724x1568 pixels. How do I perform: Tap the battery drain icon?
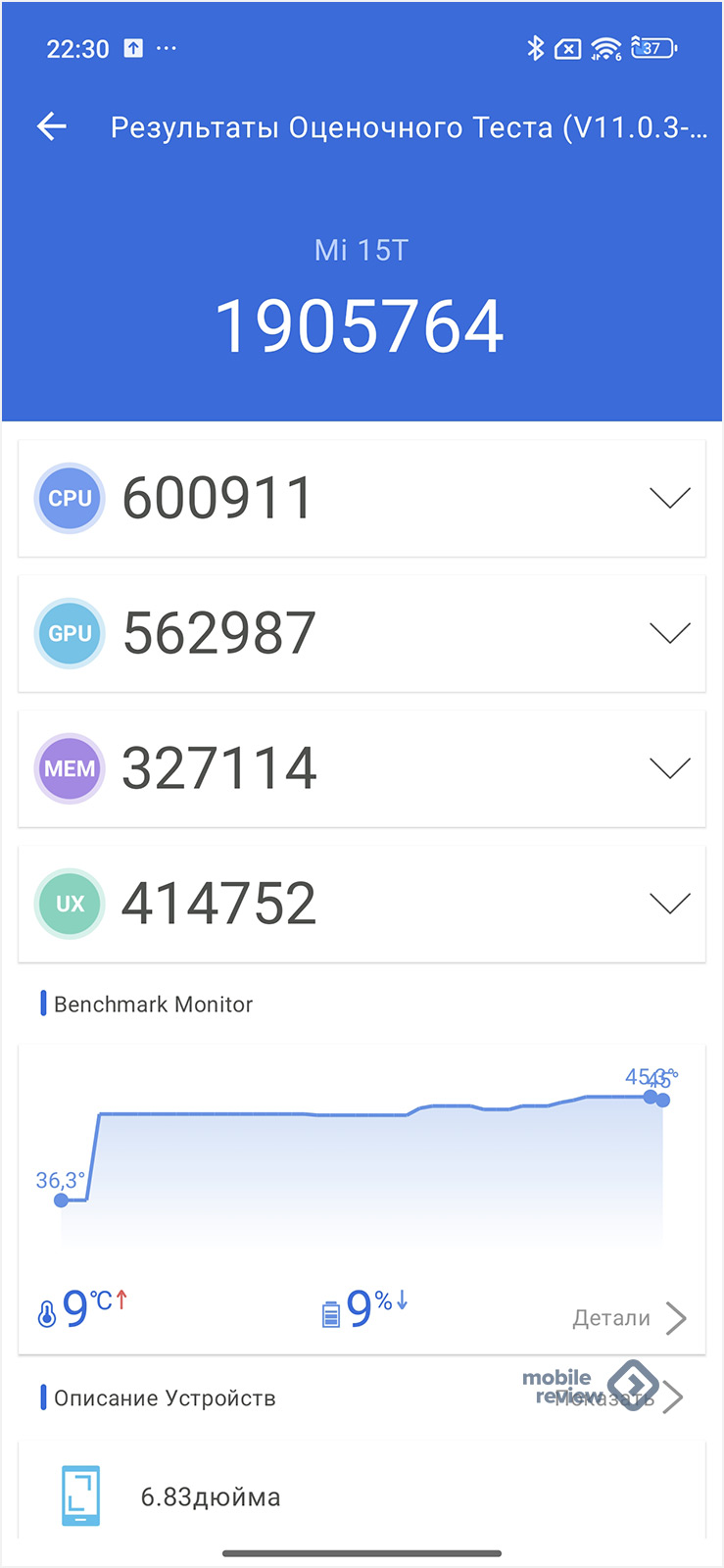pyautogui.click(x=331, y=1313)
